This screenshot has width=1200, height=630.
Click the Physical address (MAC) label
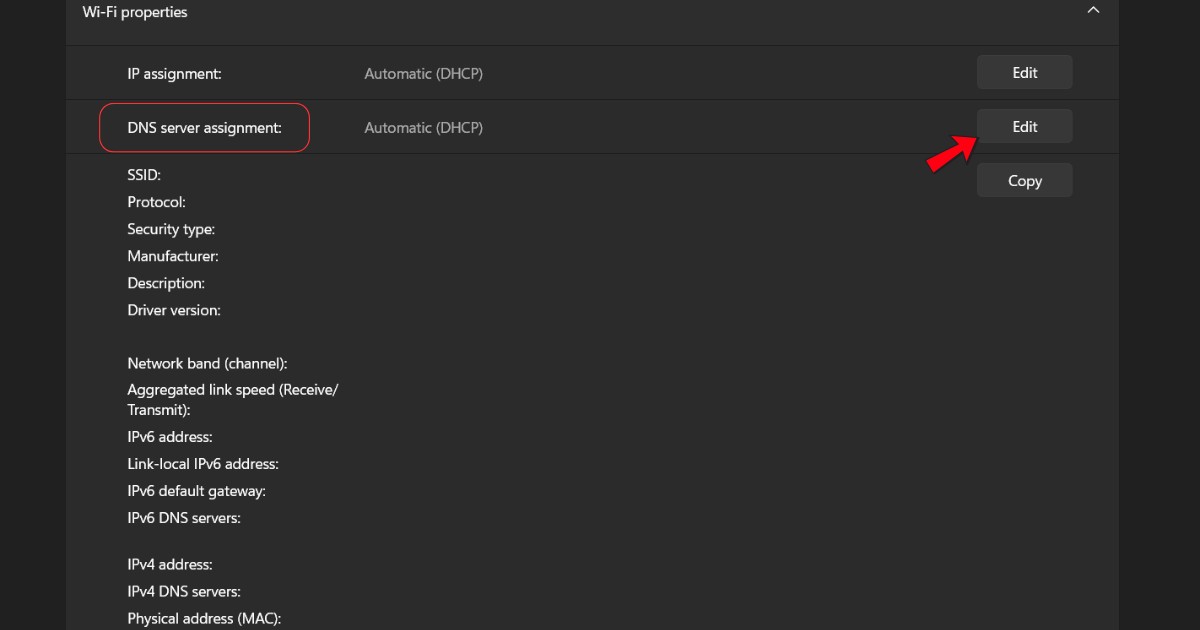(x=204, y=618)
